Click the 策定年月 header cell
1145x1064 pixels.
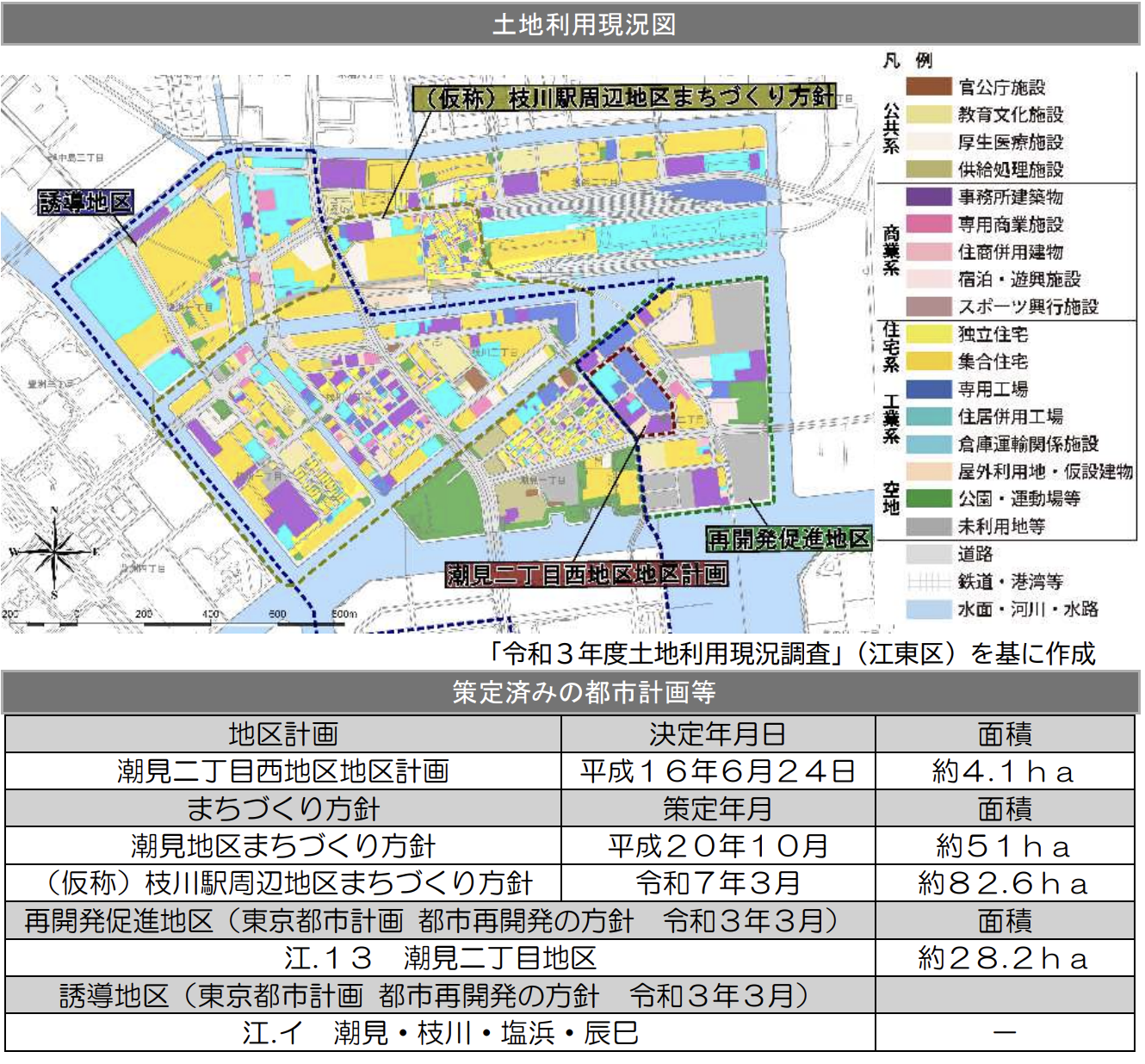click(x=718, y=808)
